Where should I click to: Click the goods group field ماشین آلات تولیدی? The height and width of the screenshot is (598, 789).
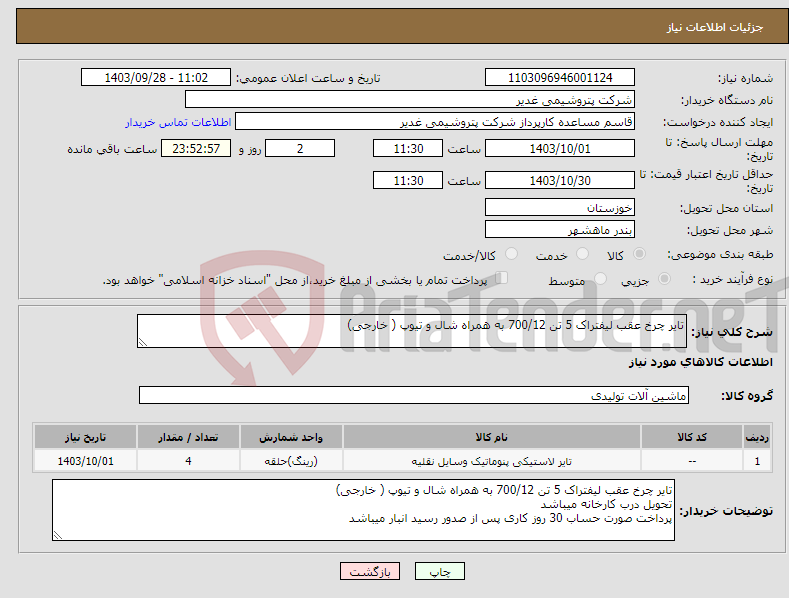[414, 396]
